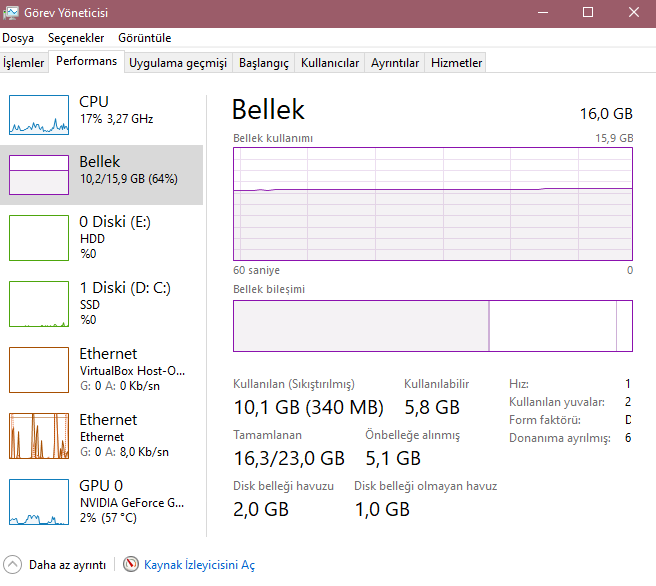Select CPU 17% 3,27 GHz entry
Viewport: 656px width, 586px height.
tap(116, 110)
